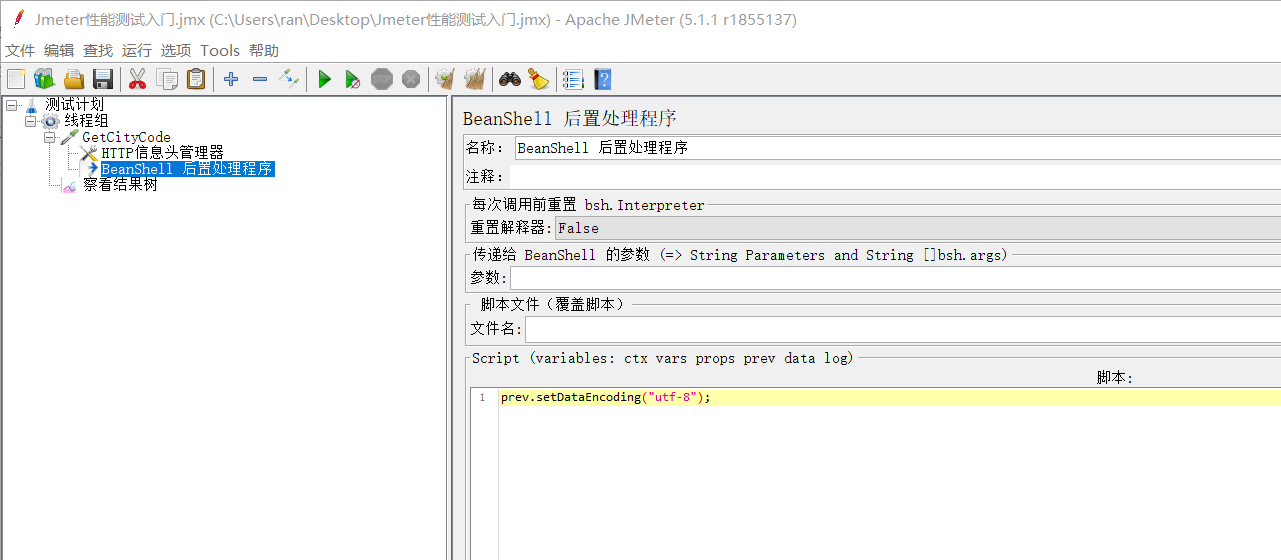Click the Toggle enable/disable toolbar icon

(x=289, y=79)
